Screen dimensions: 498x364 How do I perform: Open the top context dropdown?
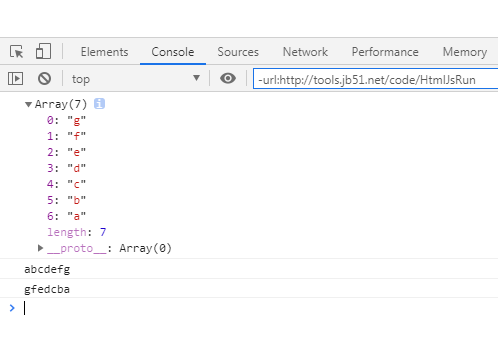136,79
